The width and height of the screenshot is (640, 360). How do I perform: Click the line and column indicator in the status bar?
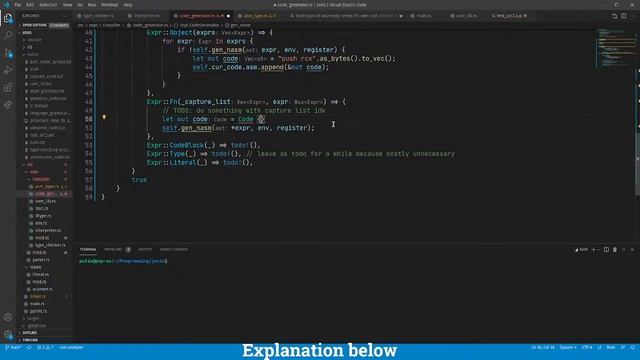pos(543,347)
